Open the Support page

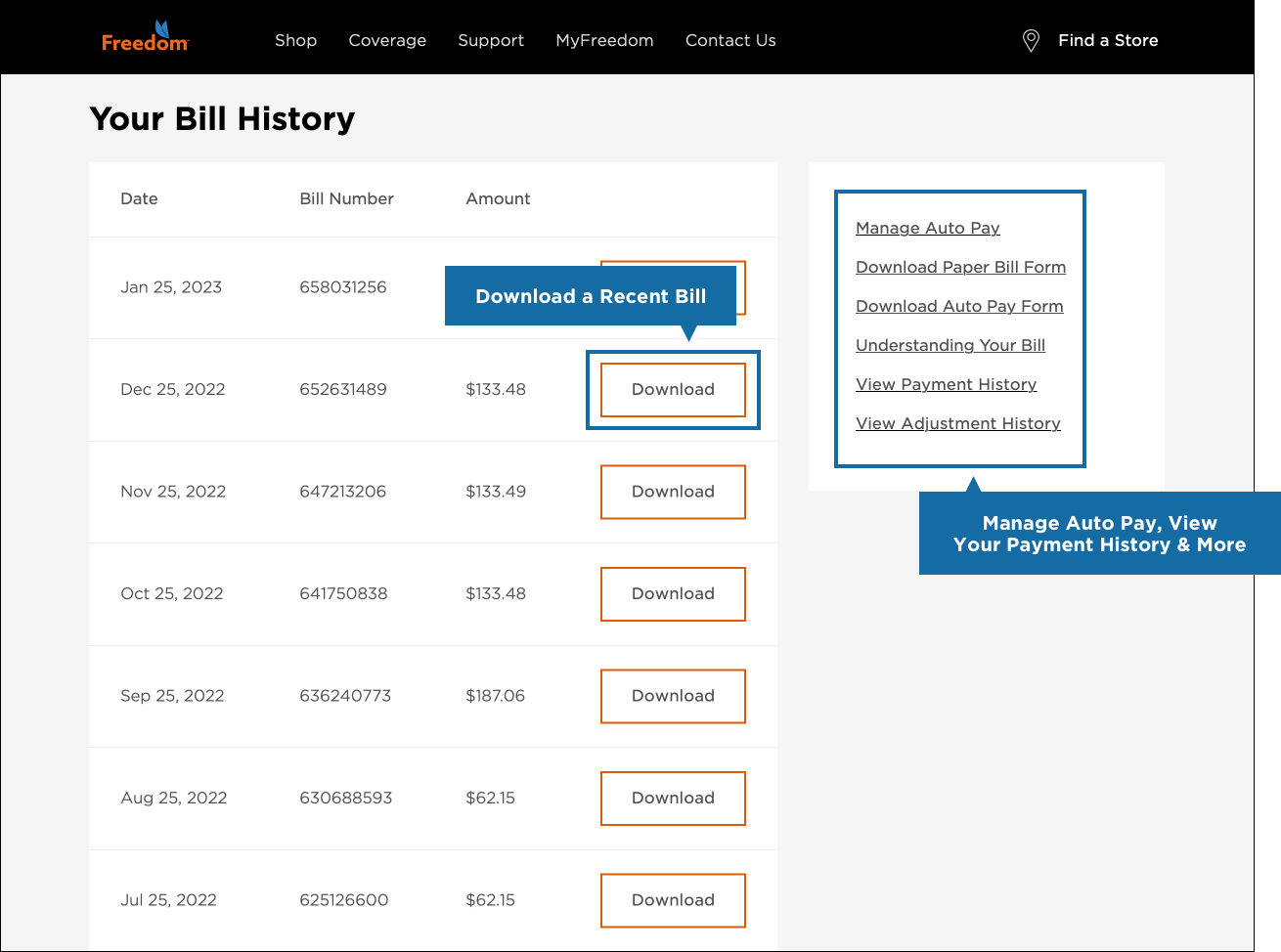pyautogui.click(x=491, y=40)
